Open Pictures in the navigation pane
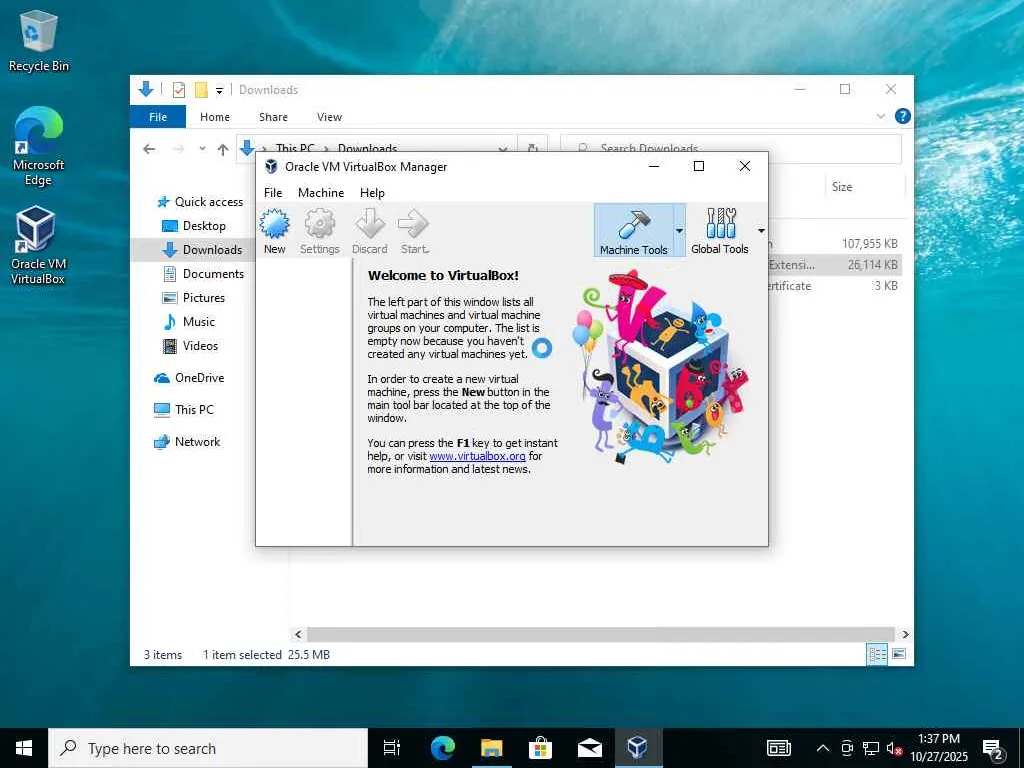Viewport: 1024px width, 768px height. click(x=193, y=298)
